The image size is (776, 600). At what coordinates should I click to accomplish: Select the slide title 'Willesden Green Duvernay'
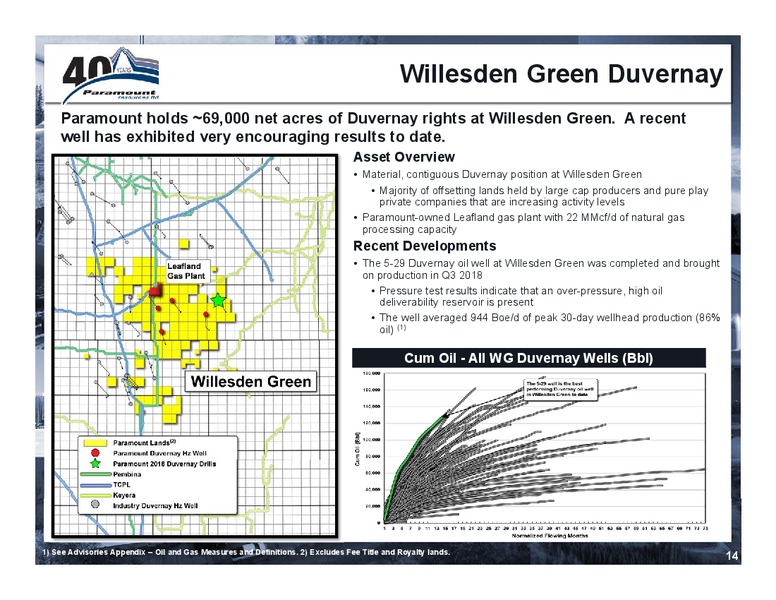click(561, 74)
